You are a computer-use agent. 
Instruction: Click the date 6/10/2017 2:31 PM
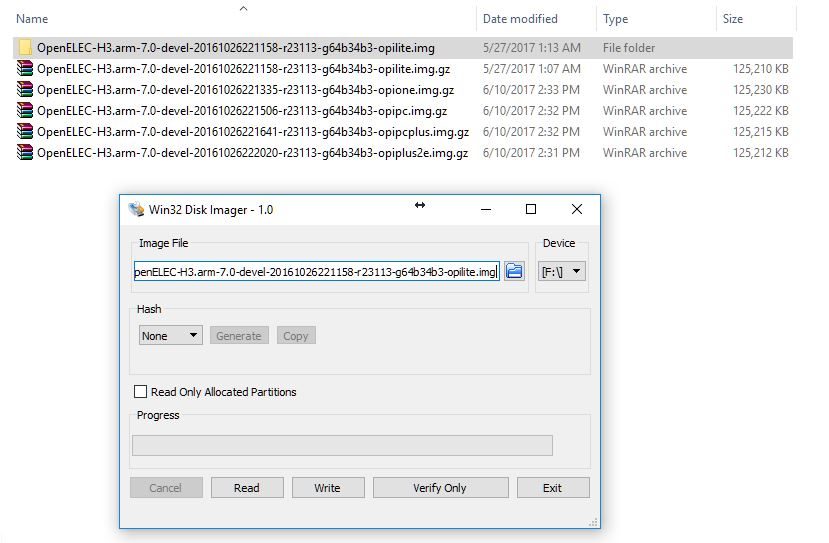pos(531,153)
